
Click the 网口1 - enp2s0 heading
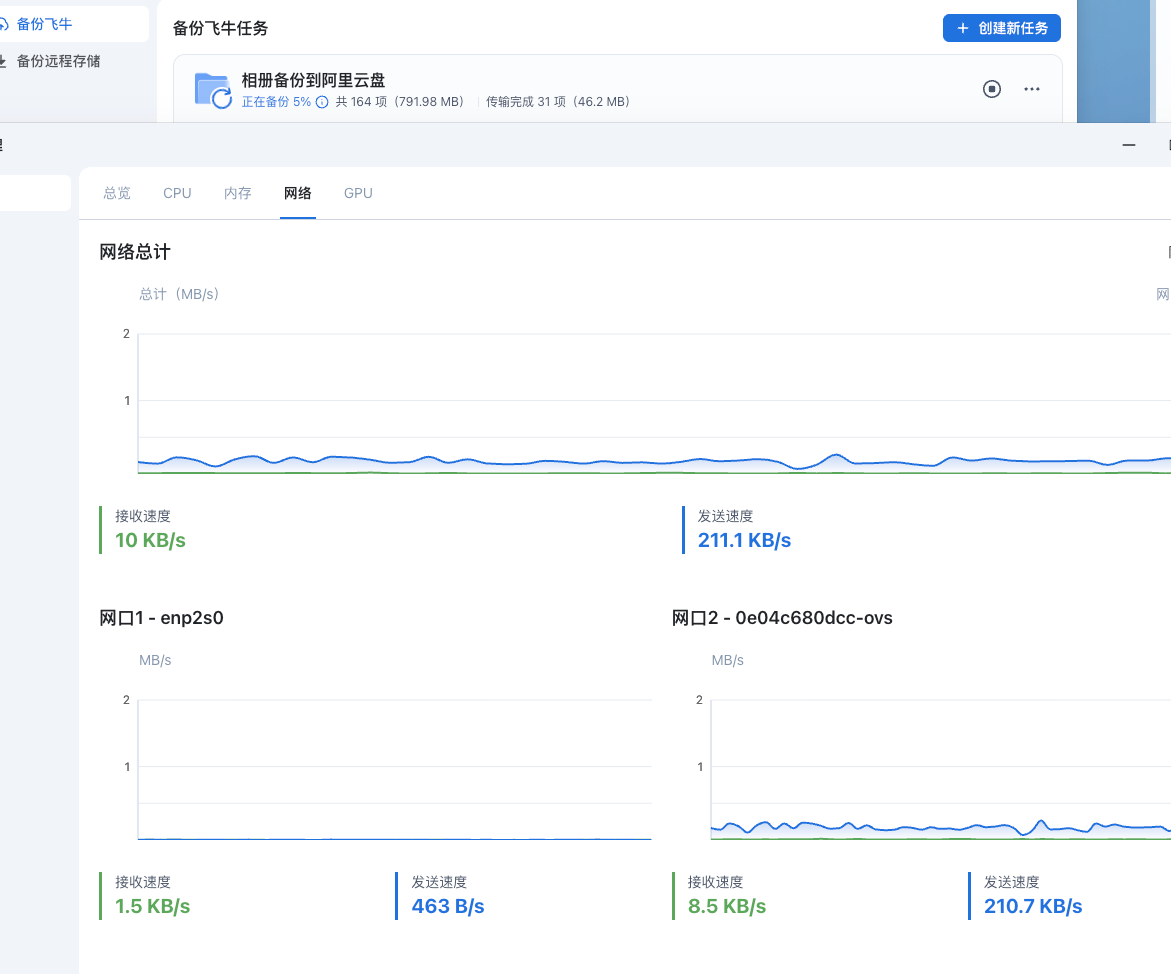pyautogui.click(x=161, y=618)
